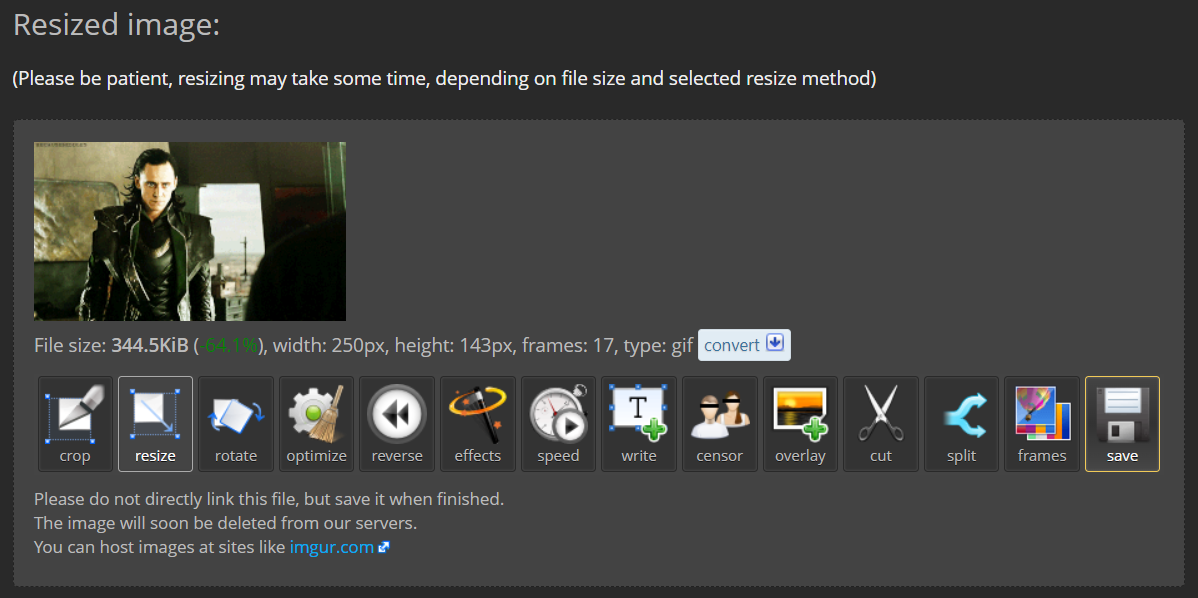
Task: Adjust GIF speed with speed tool
Action: (559, 424)
